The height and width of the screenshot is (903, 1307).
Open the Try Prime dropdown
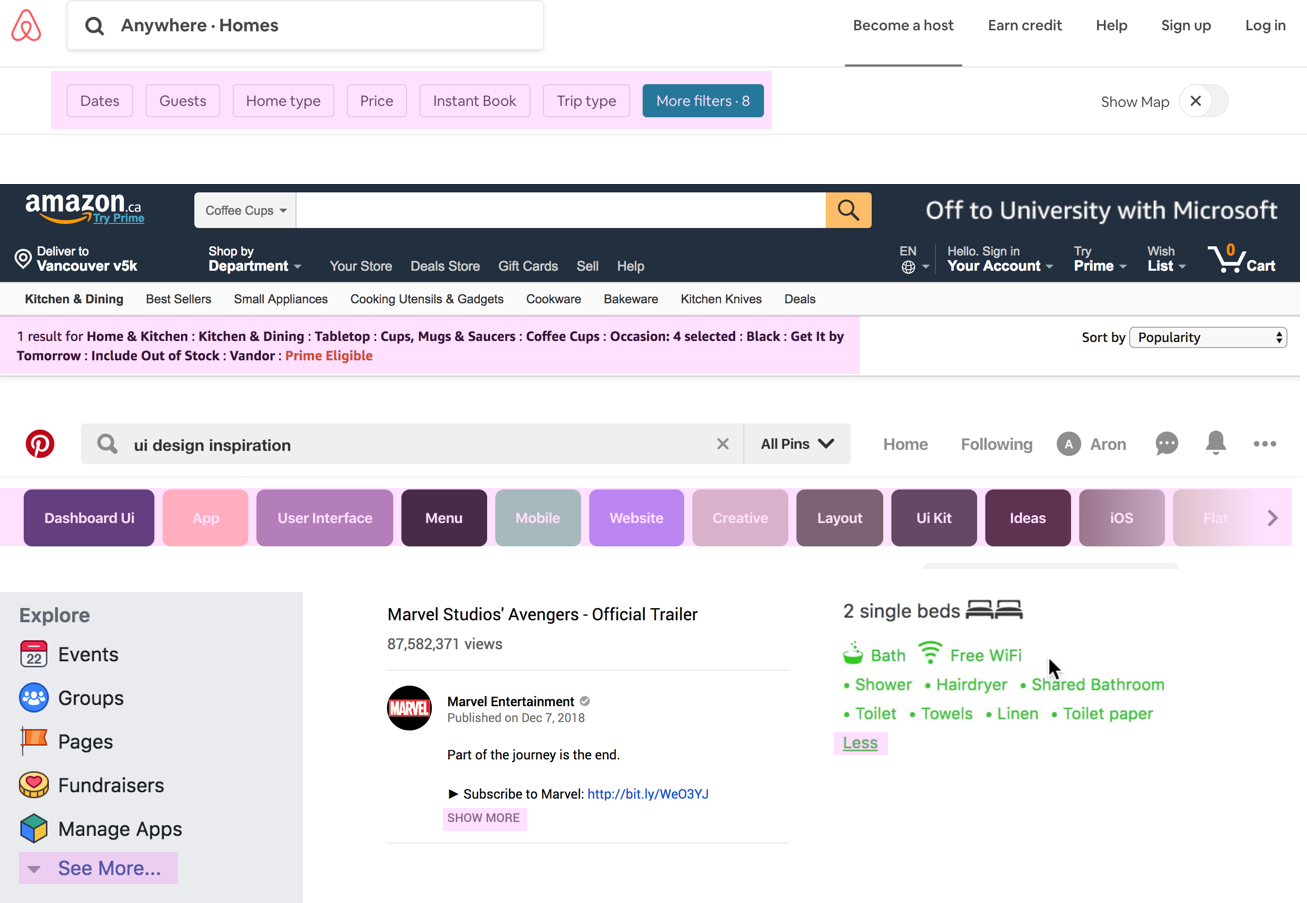(1100, 259)
